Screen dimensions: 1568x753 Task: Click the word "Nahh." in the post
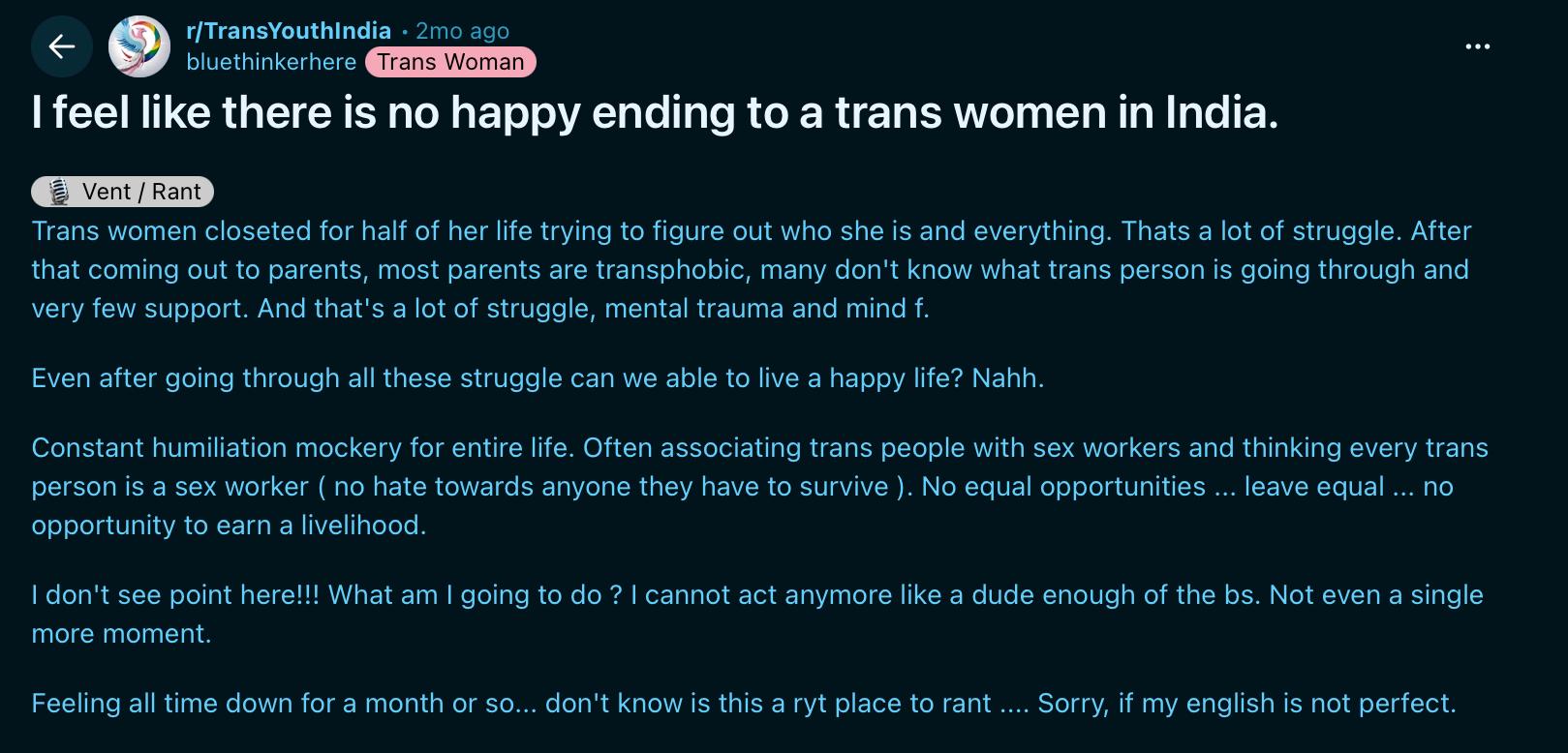click(1007, 377)
